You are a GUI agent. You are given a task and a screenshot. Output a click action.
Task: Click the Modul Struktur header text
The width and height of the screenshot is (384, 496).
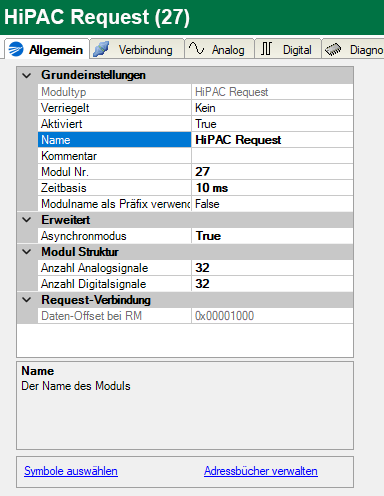point(80,252)
